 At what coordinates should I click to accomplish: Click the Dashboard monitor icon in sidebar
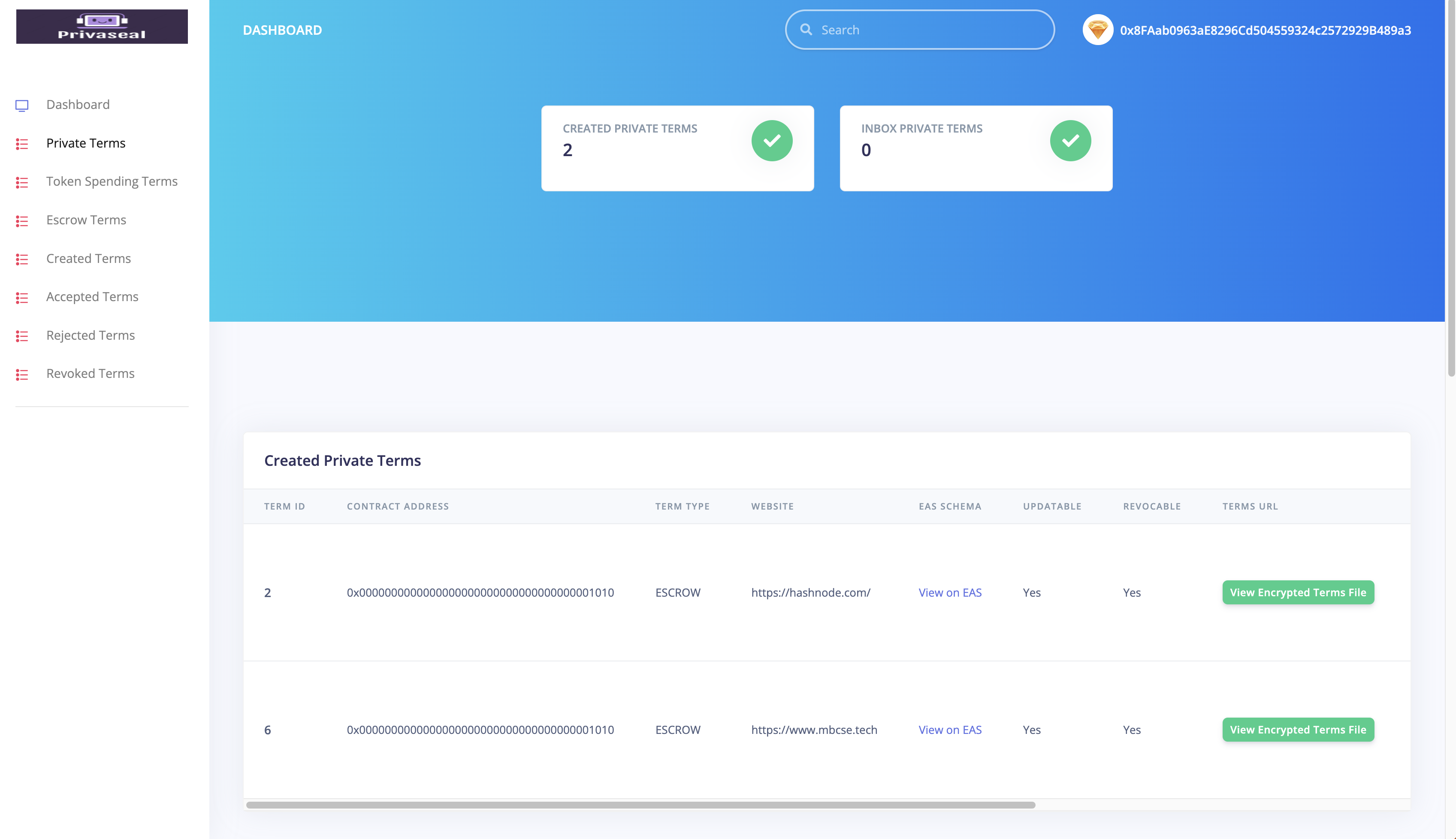pyautogui.click(x=22, y=105)
